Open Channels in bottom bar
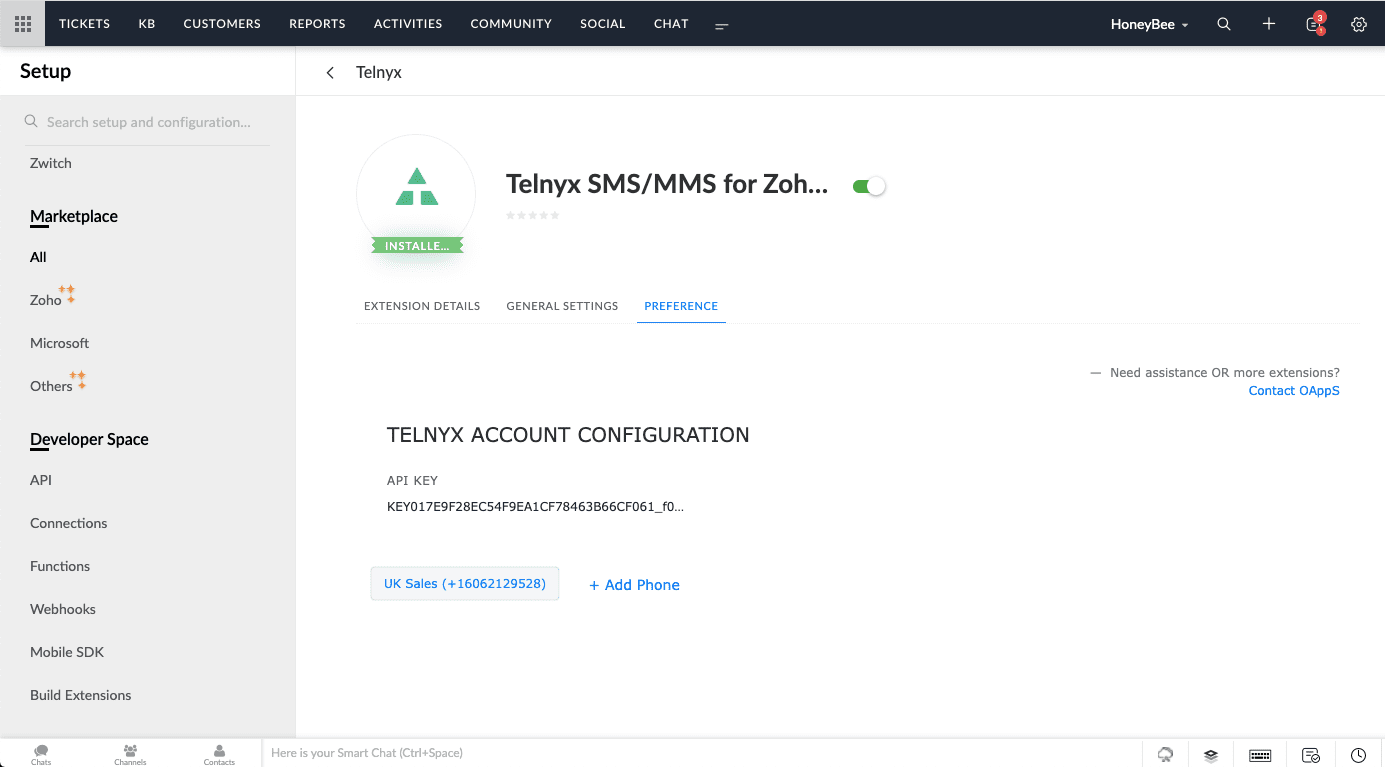 130,754
